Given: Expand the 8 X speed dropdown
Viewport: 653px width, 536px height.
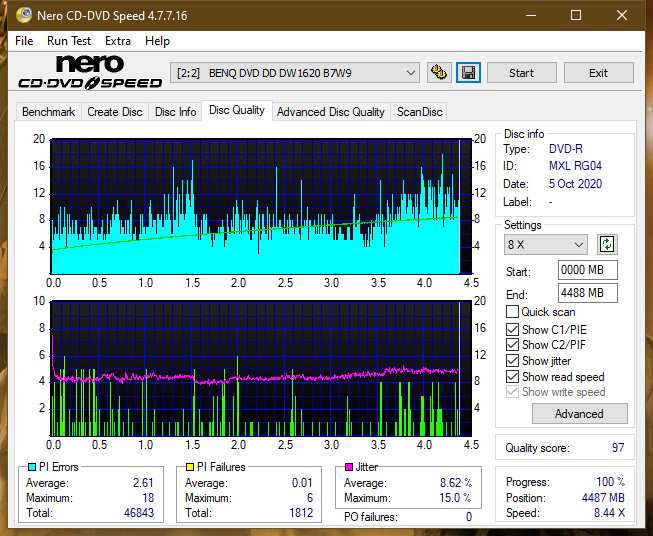Looking at the screenshot, I should click(546, 244).
